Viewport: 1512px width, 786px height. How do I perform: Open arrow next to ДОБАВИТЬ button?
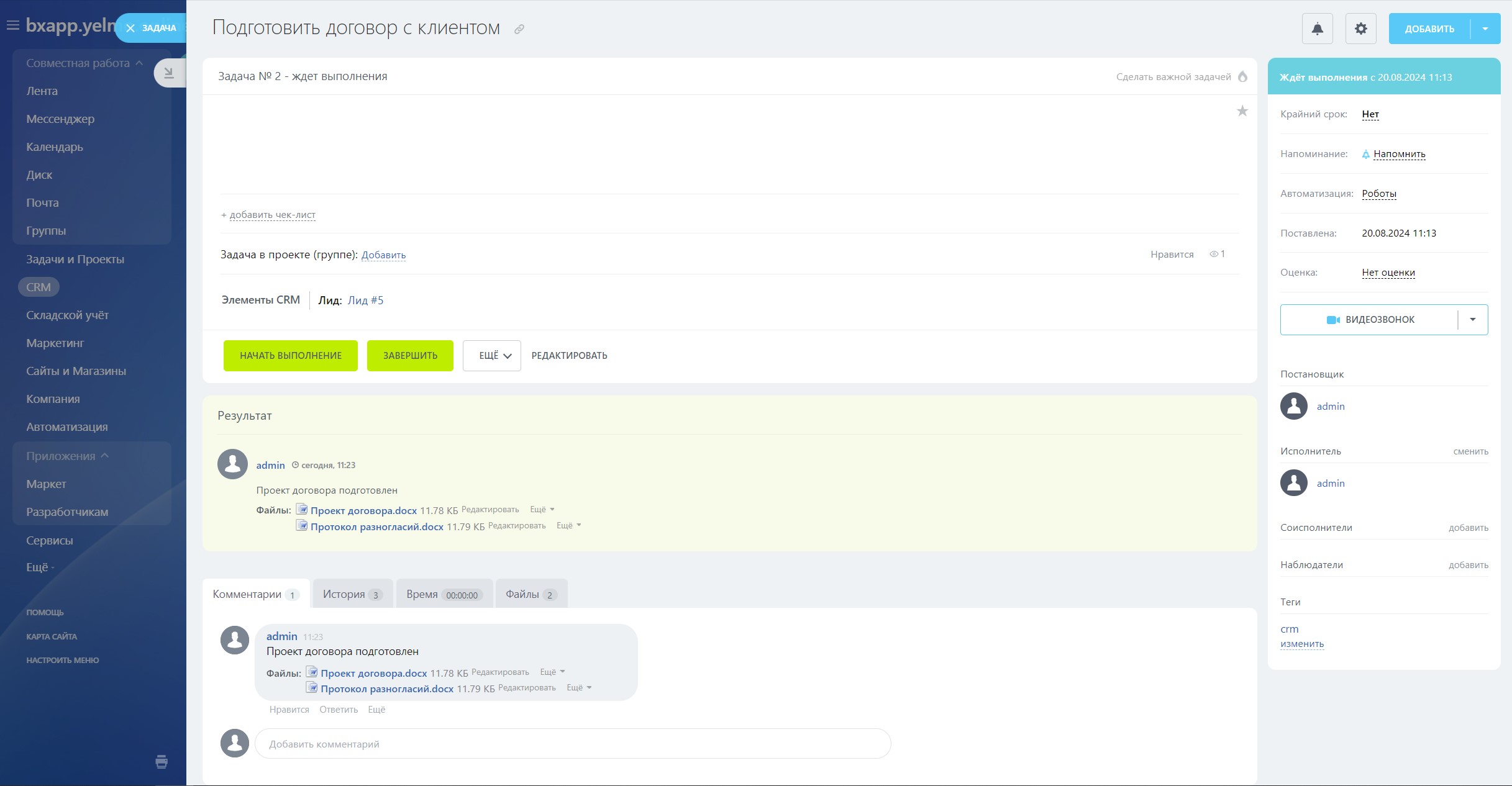coord(1485,29)
